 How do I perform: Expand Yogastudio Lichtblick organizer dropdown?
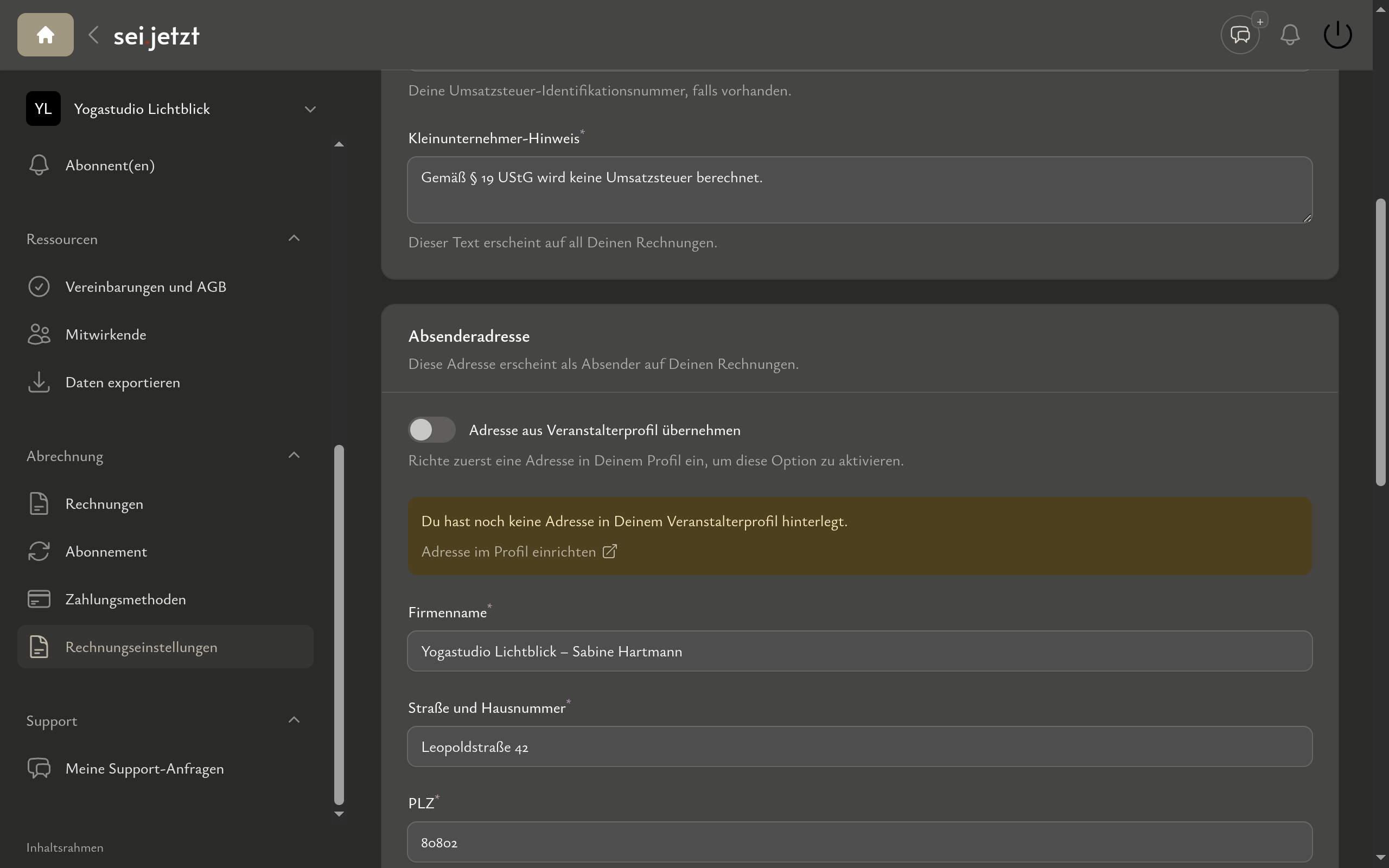point(310,109)
